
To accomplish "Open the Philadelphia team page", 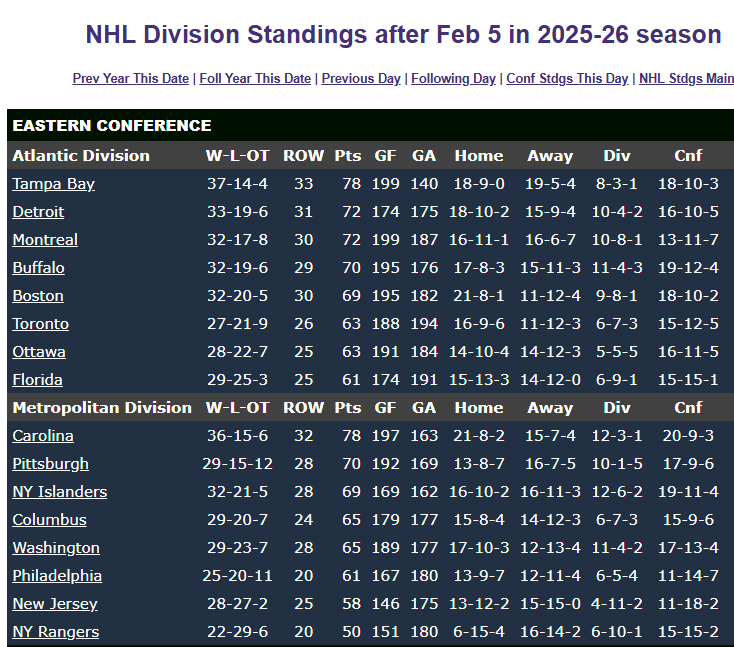I will [x=57, y=576].
